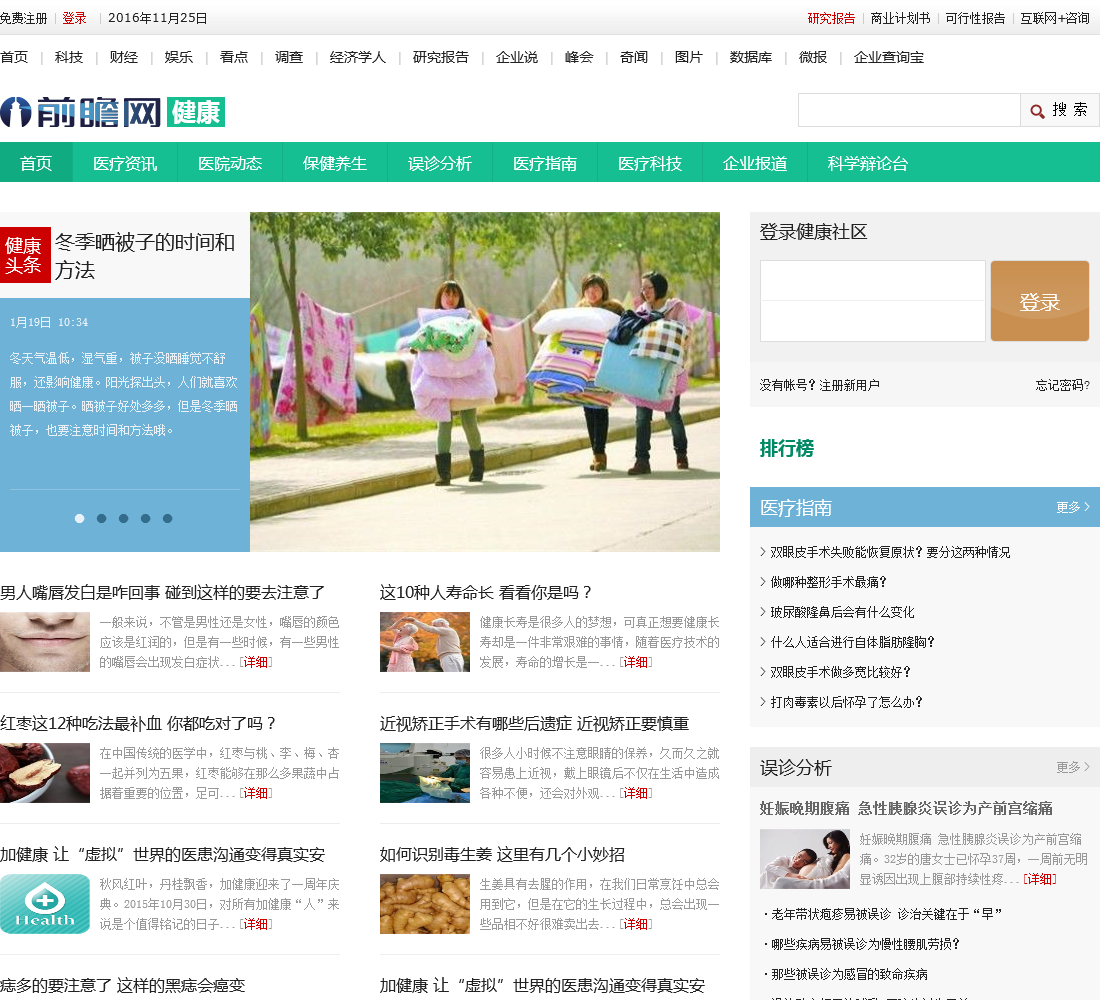Open article 做哪种整形手术最痛

[x=828, y=582]
